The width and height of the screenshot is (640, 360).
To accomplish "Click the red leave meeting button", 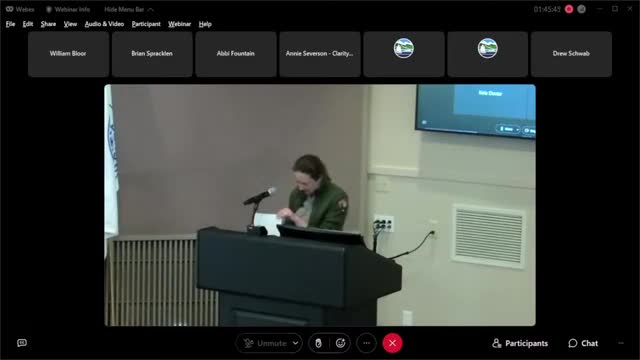I will [392, 343].
